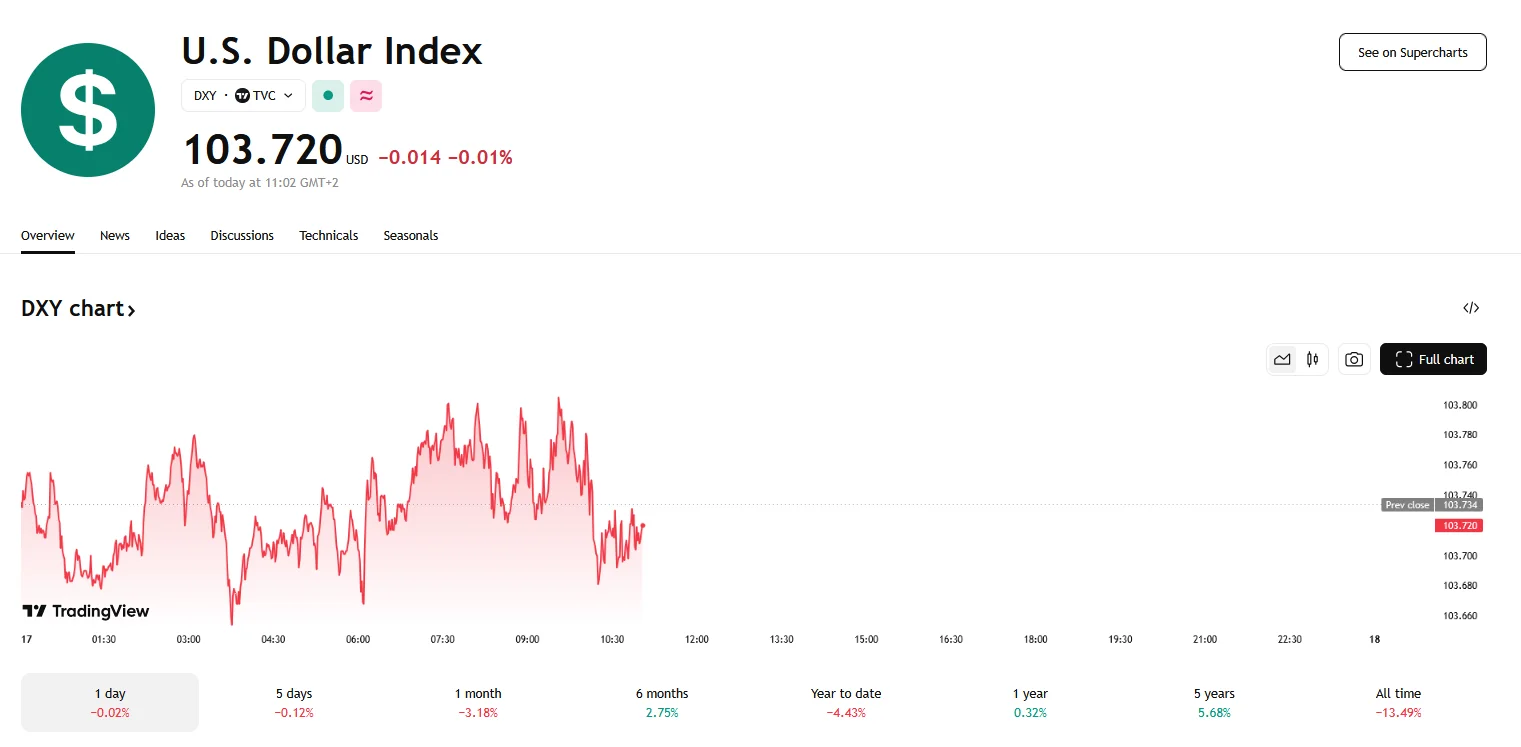This screenshot has width=1521, height=747.
Task: Select the 1 month range
Action: coord(478,702)
